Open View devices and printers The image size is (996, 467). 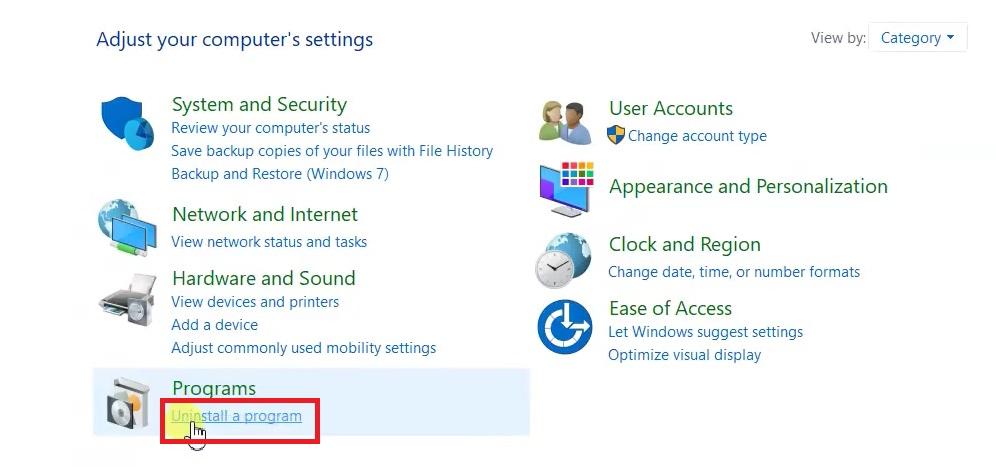point(255,302)
